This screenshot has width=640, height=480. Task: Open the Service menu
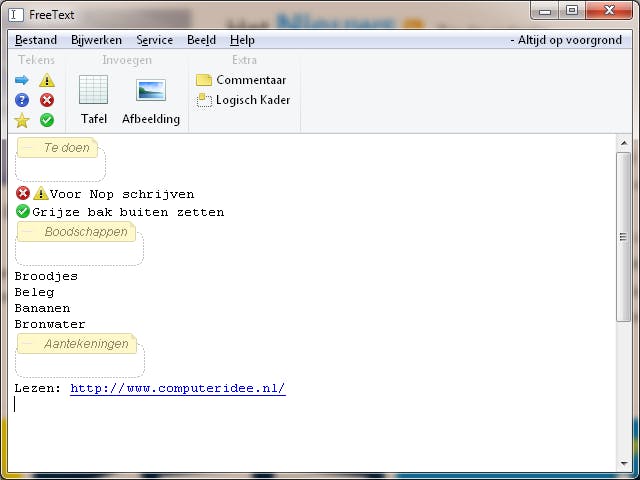(x=155, y=40)
